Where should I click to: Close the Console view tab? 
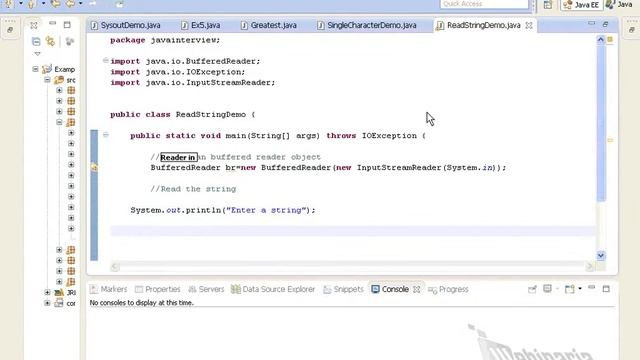pos(416,289)
